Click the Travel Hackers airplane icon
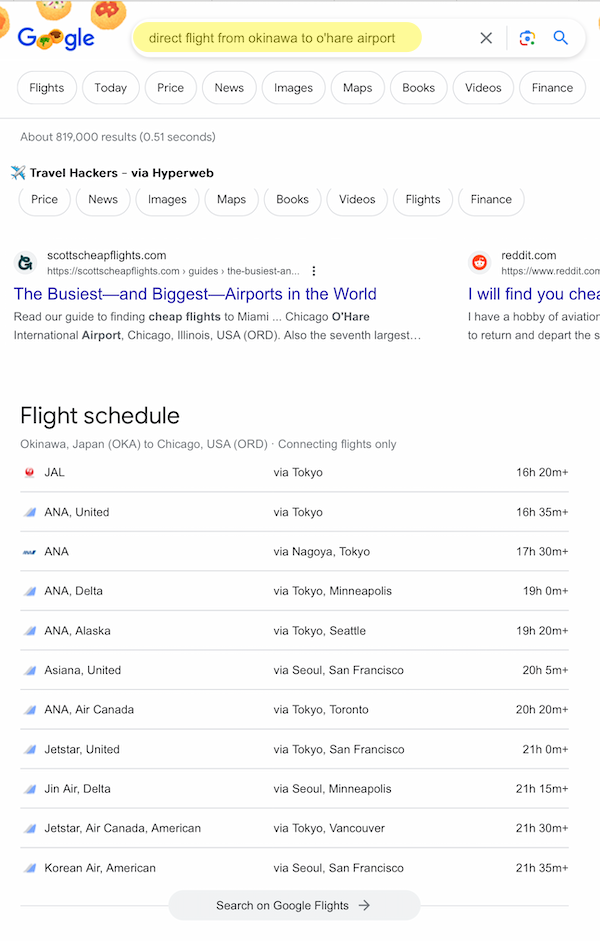This screenshot has width=600, height=941. pyautogui.click(x=18, y=173)
